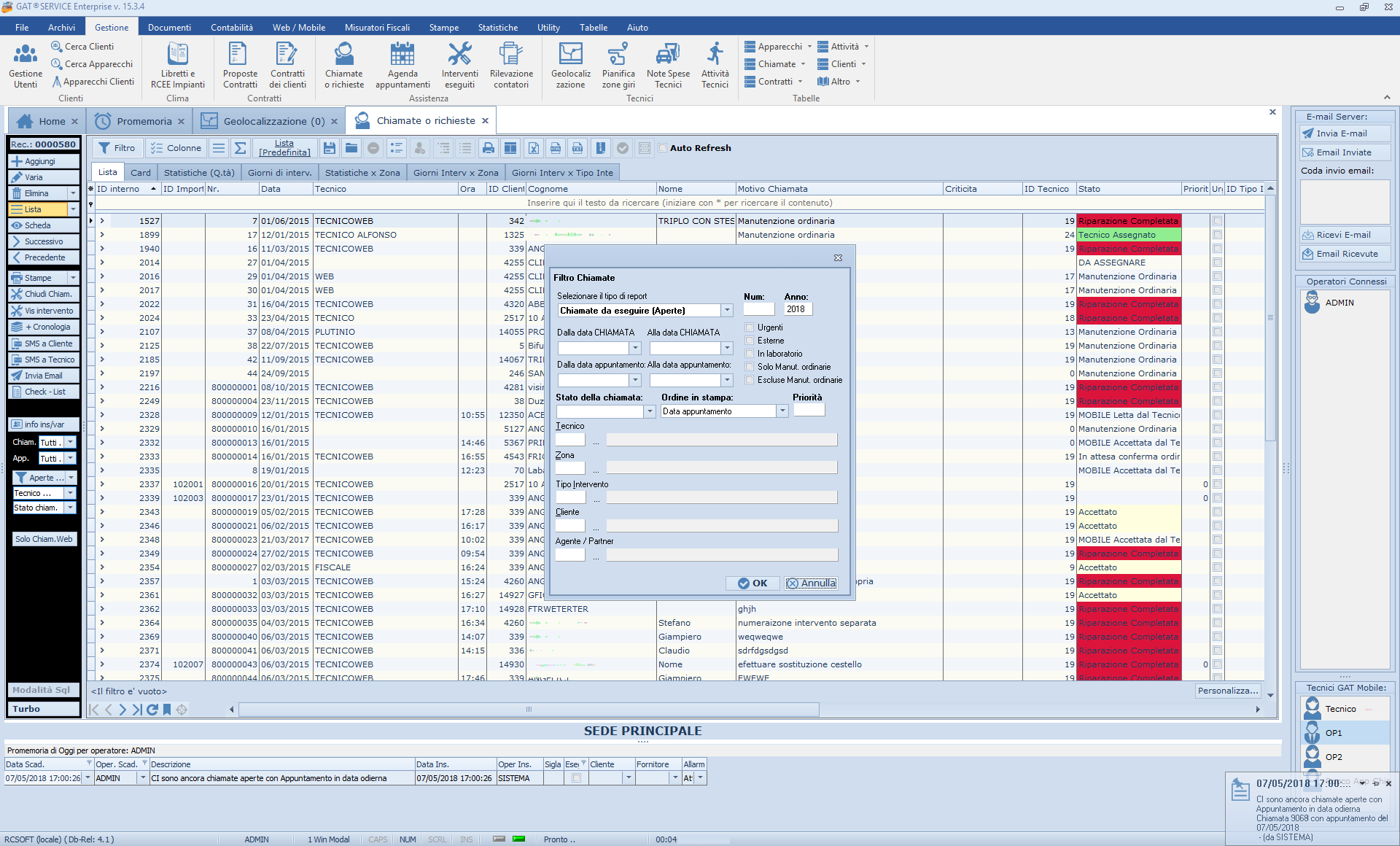The height and width of the screenshot is (846, 1400).
Task: Open Libretti e RCEE Impianti
Action: coord(177,66)
